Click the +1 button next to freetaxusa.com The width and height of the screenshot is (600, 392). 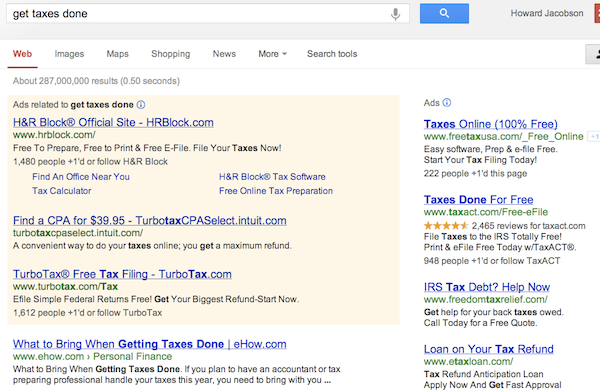pos(594,136)
